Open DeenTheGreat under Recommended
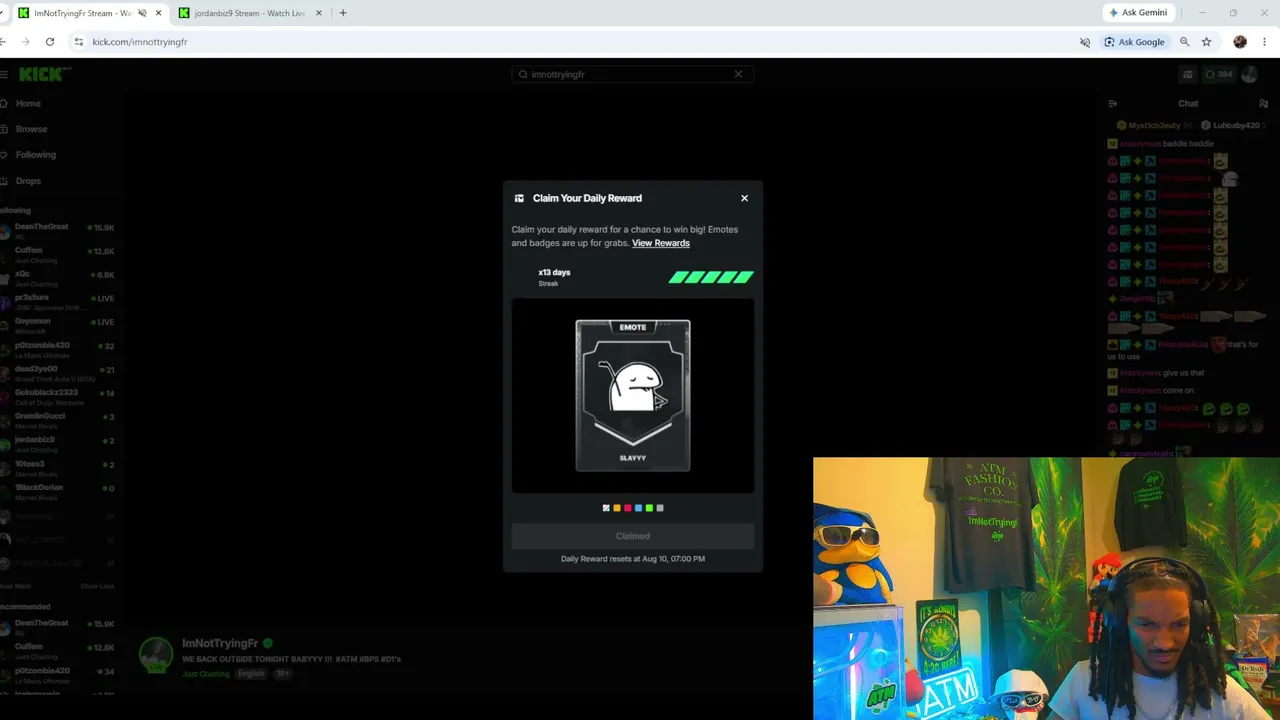 (58, 628)
